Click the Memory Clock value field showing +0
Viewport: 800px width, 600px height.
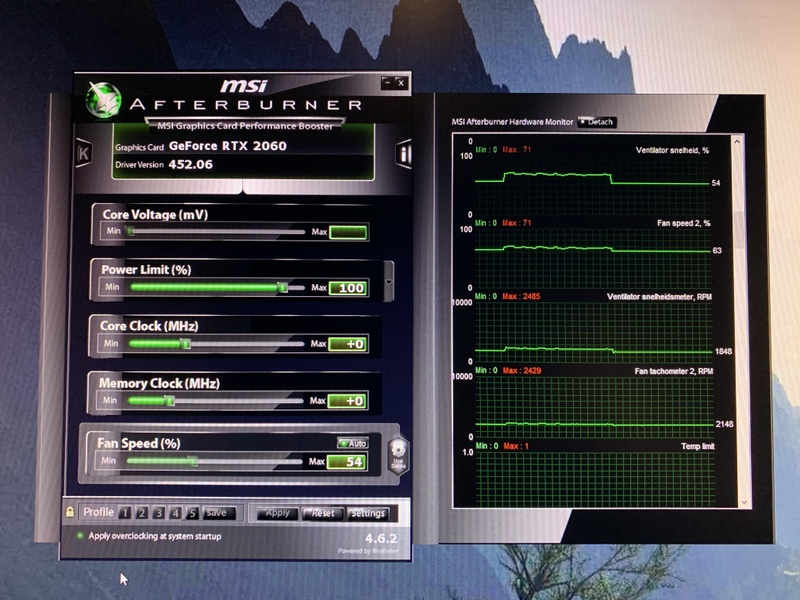pos(347,401)
